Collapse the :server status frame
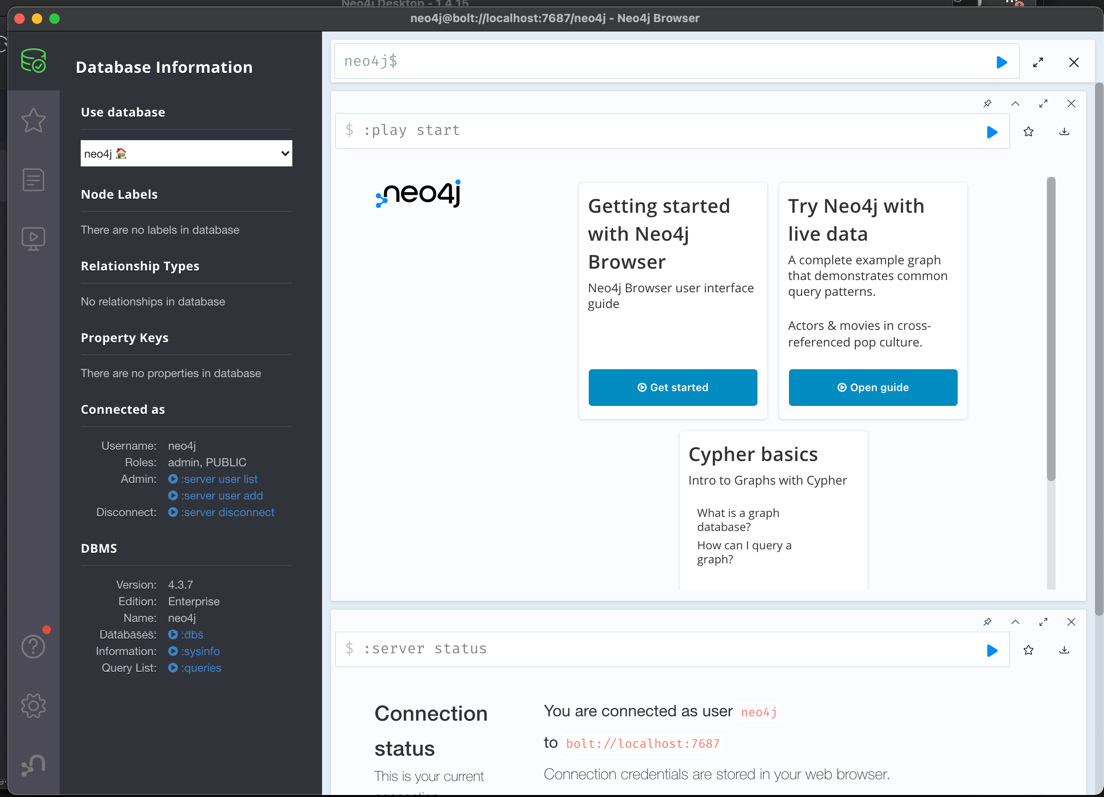1104x797 pixels. (x=1015, y=622)
